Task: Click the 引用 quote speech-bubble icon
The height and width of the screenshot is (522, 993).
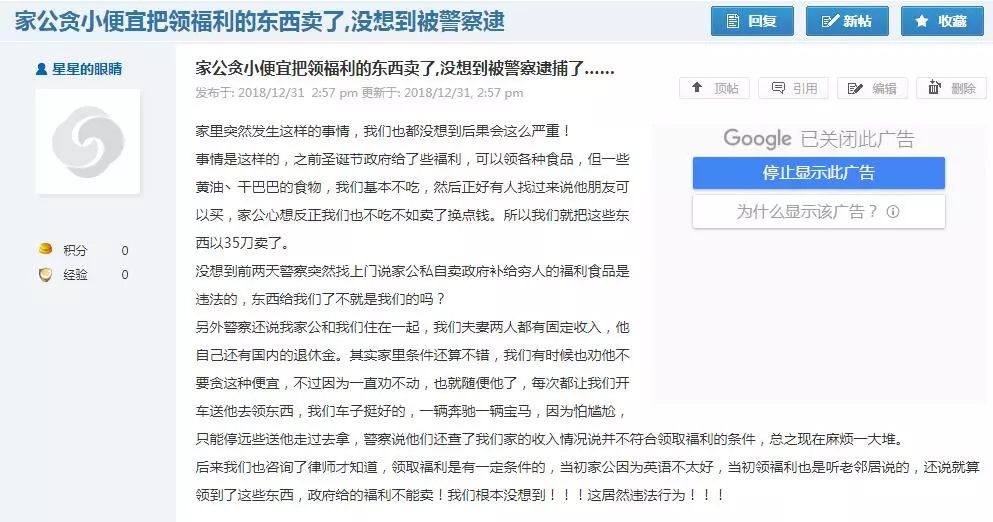Action: pyautogui.click(x=778, y=88)
